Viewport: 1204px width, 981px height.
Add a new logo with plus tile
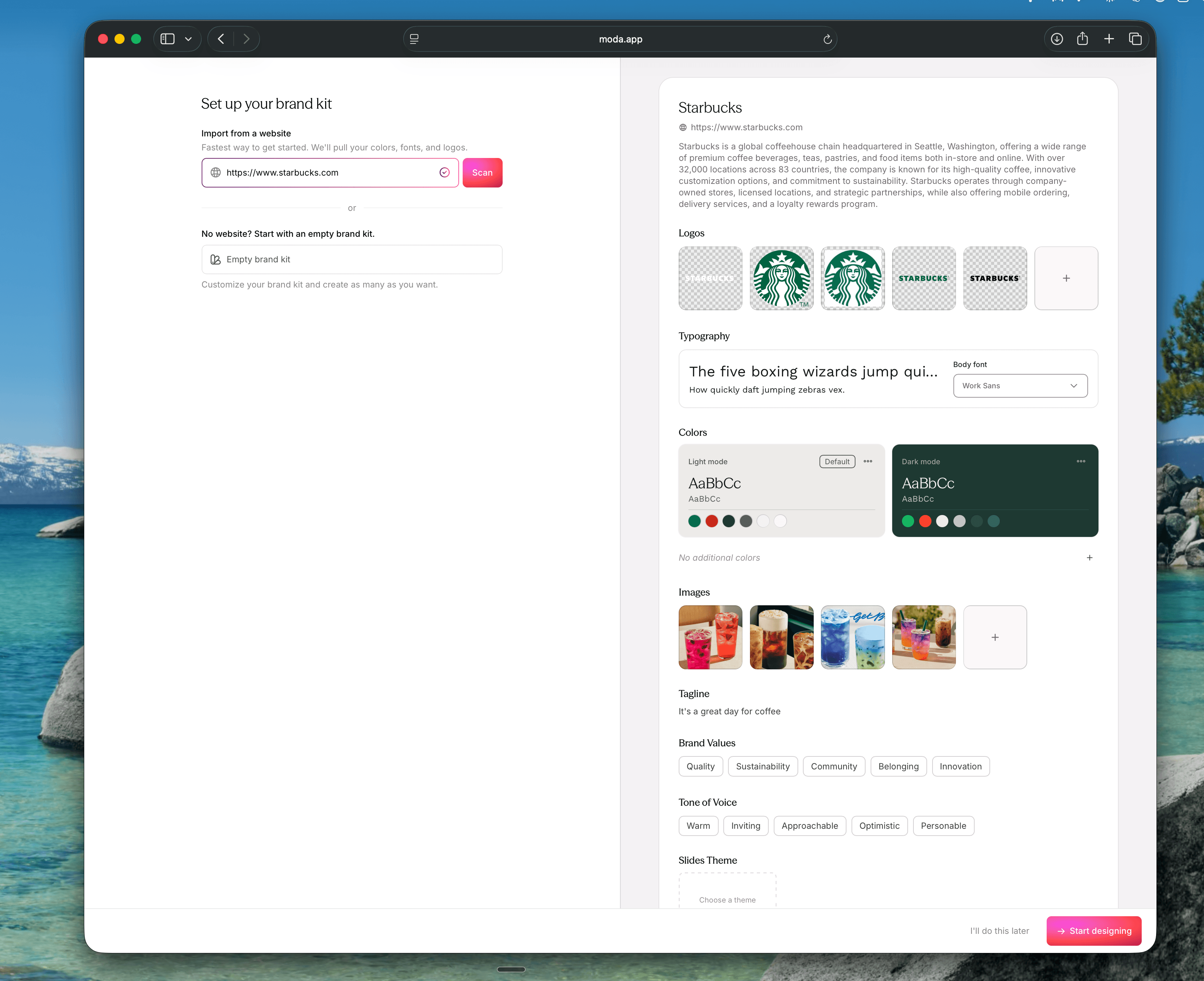click(x=1066, y=278)
